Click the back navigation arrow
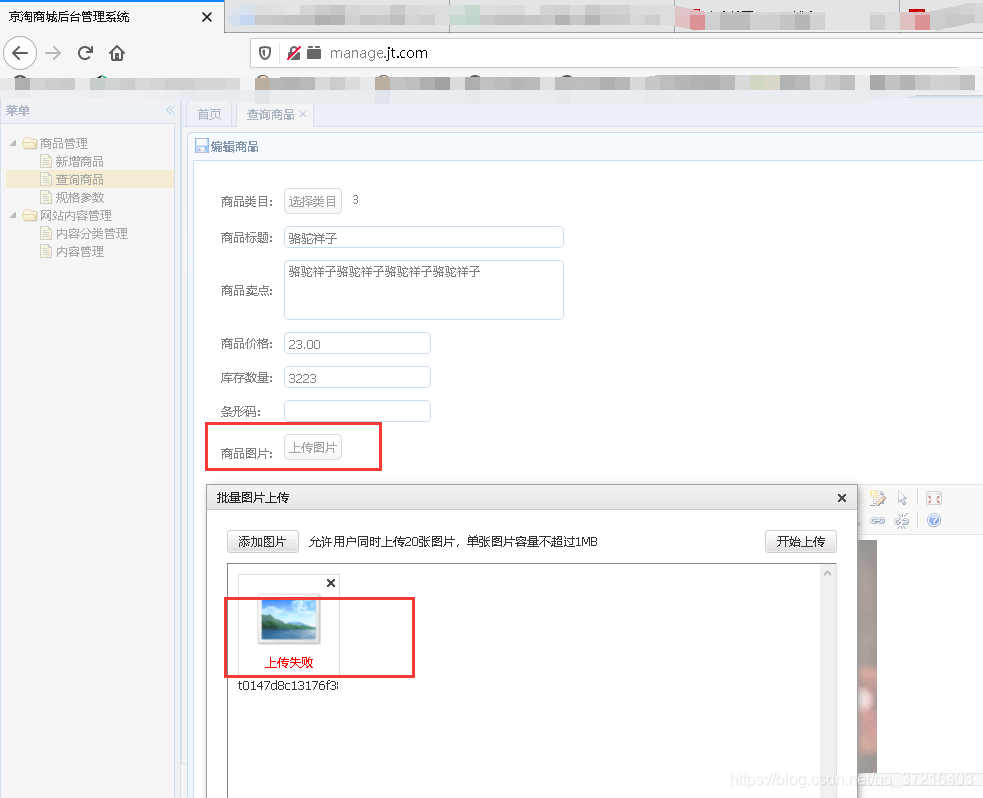The height and width of the screenshot is (798, 983). pos(20,53)
